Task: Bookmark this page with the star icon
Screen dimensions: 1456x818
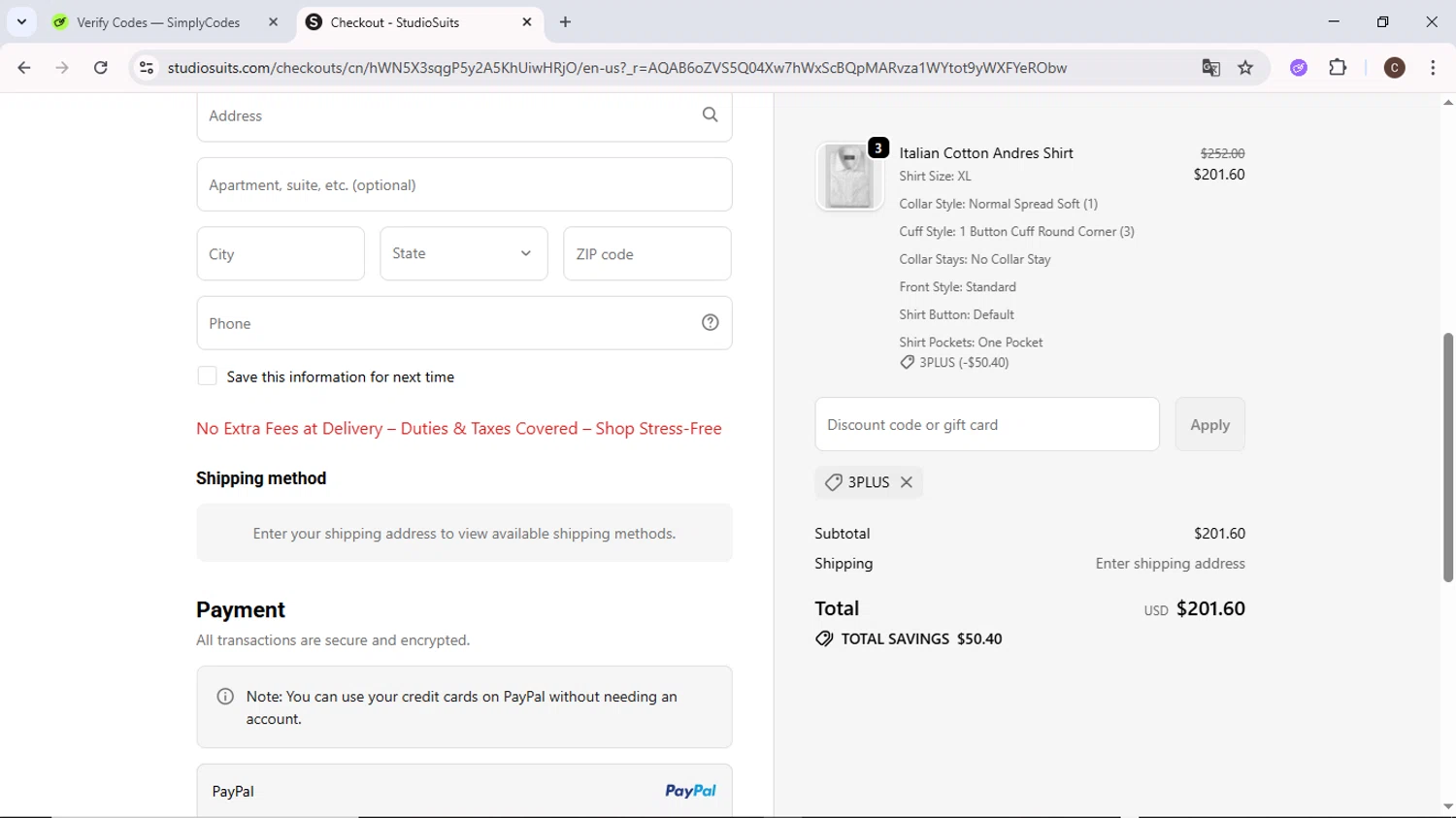Action: 1245,68
